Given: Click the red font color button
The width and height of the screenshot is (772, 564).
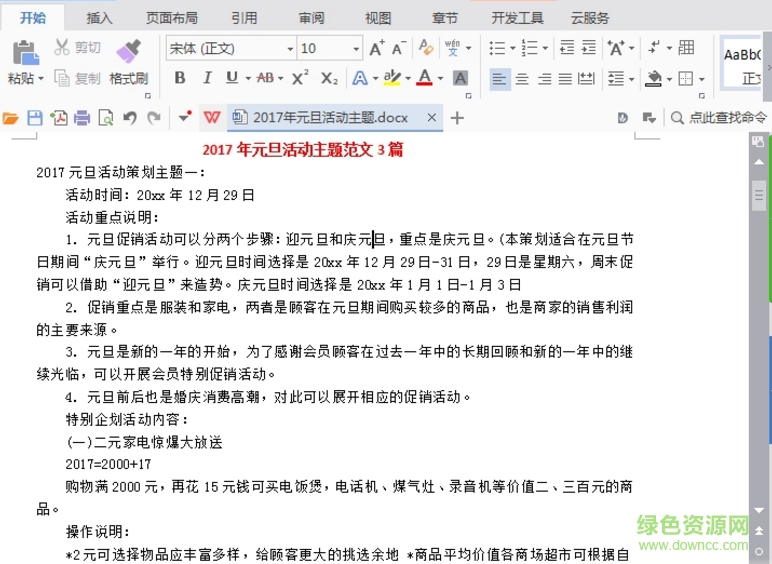Looking at the screenshot, I should 424,78.
